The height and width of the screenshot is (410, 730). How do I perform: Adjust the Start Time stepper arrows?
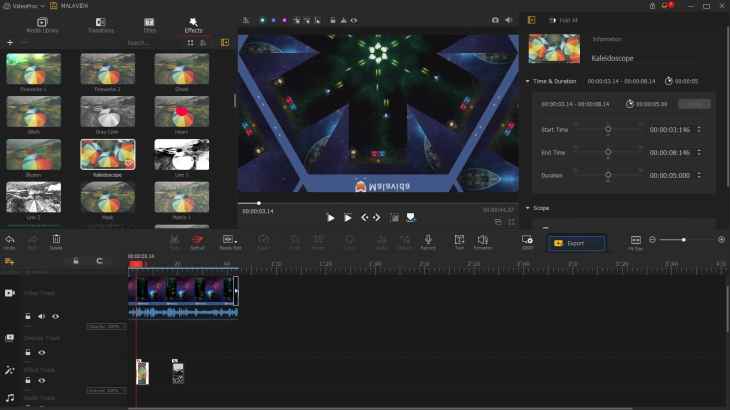[699, 129]
